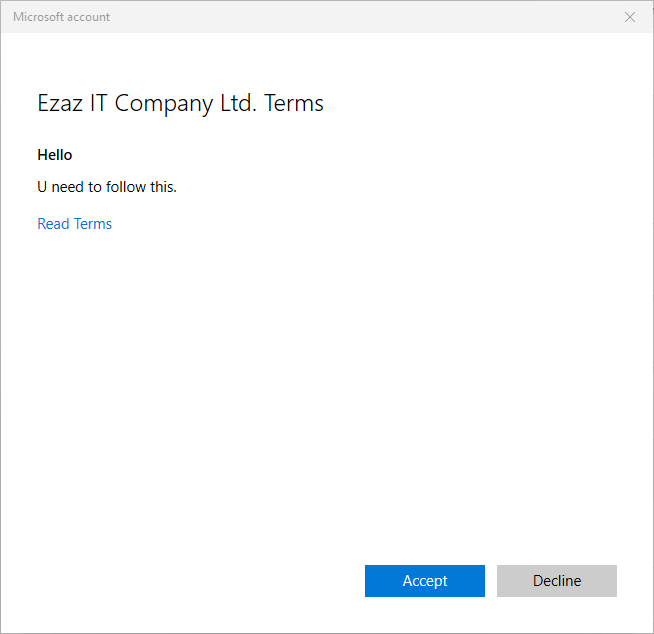Click the 'U need to follow this.' sentence
This screenshot has height=634, width=654.
[x=107, y=187]
